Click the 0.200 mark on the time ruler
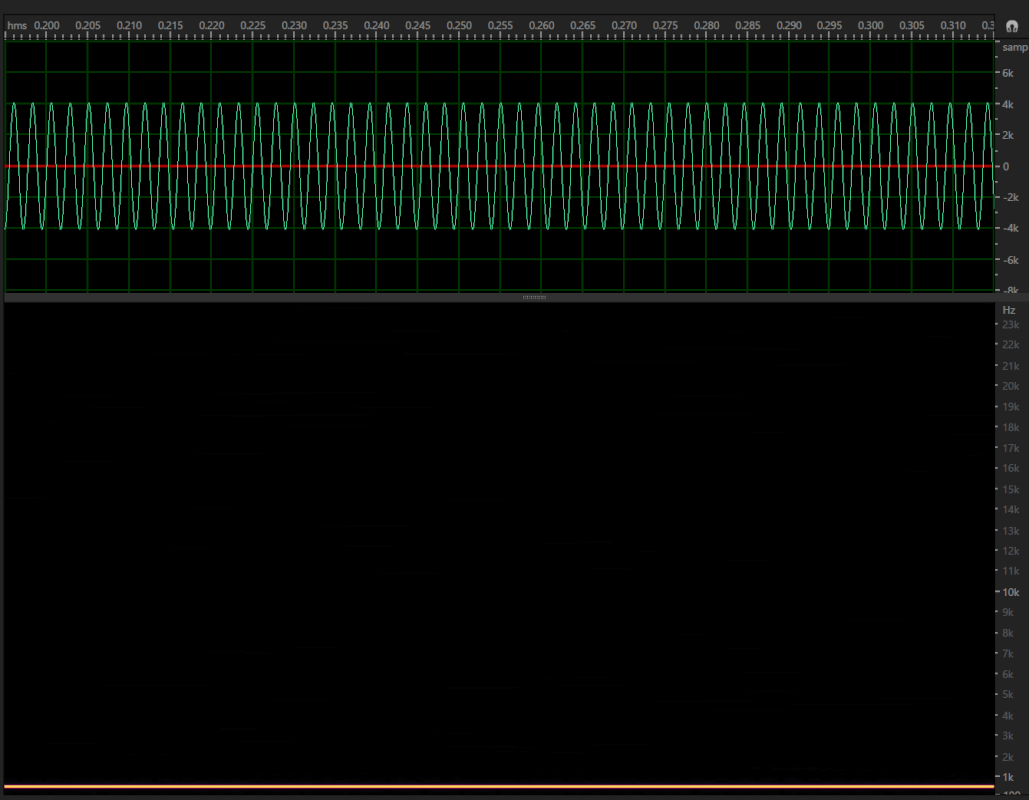Viewport: 1029px width, 800px height. pyautogui.click(x=46, y=25)
